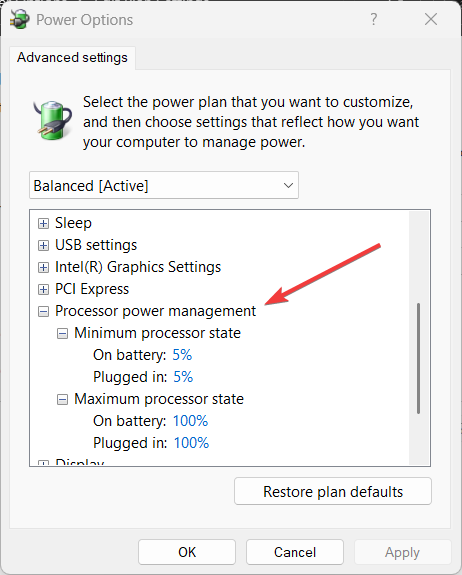The width and height of the screenshot is (462, 575).
Task: Select Minimum state Plugged in 5% value
Action: point(183,377)
